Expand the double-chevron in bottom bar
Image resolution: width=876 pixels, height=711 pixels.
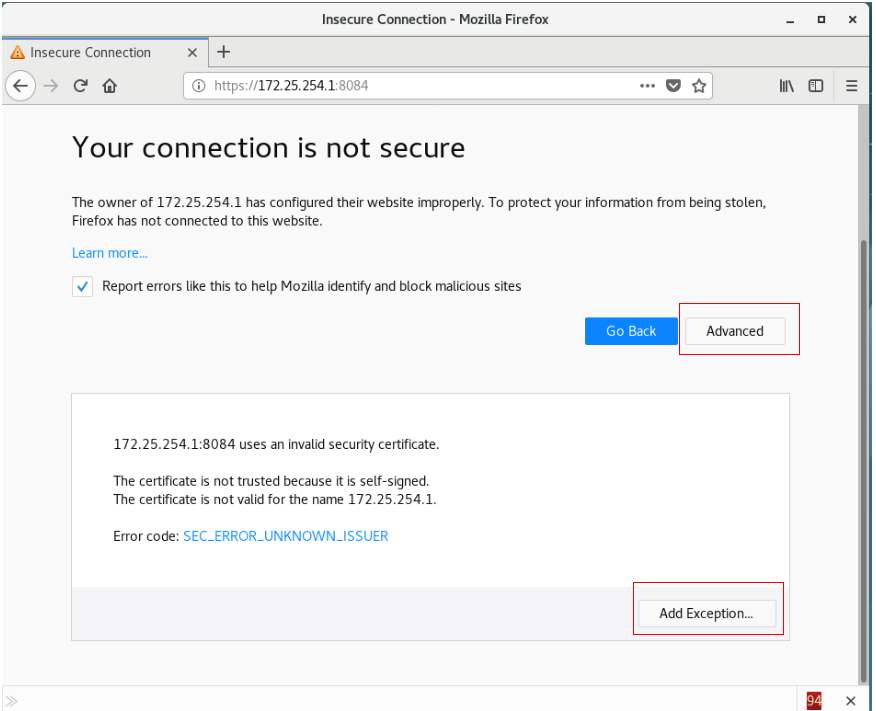(x=12, y=700)
